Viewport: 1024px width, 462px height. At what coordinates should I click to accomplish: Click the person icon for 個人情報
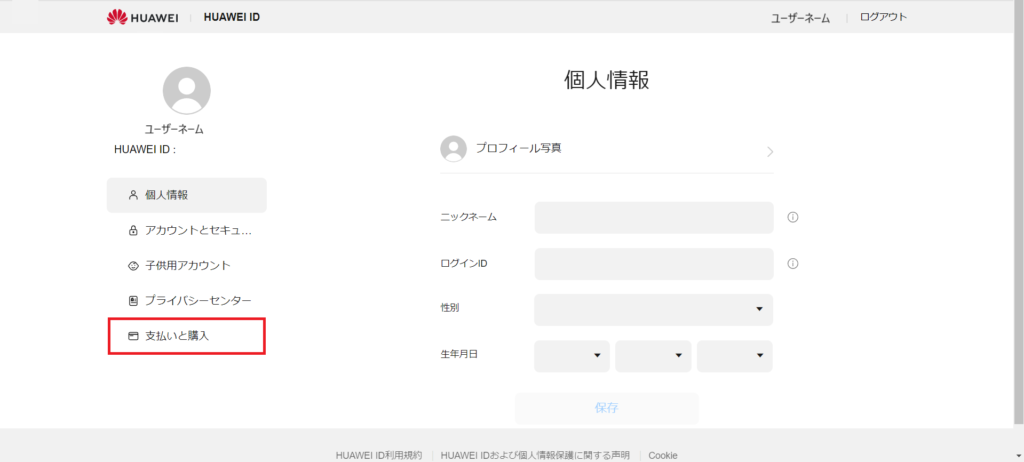[133, 195]
